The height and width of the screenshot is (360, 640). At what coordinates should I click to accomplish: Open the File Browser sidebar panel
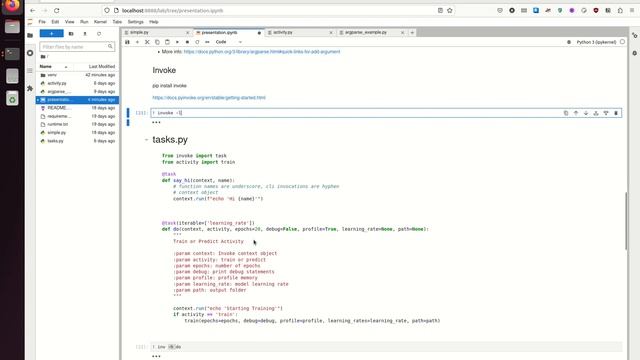point(30,36)
